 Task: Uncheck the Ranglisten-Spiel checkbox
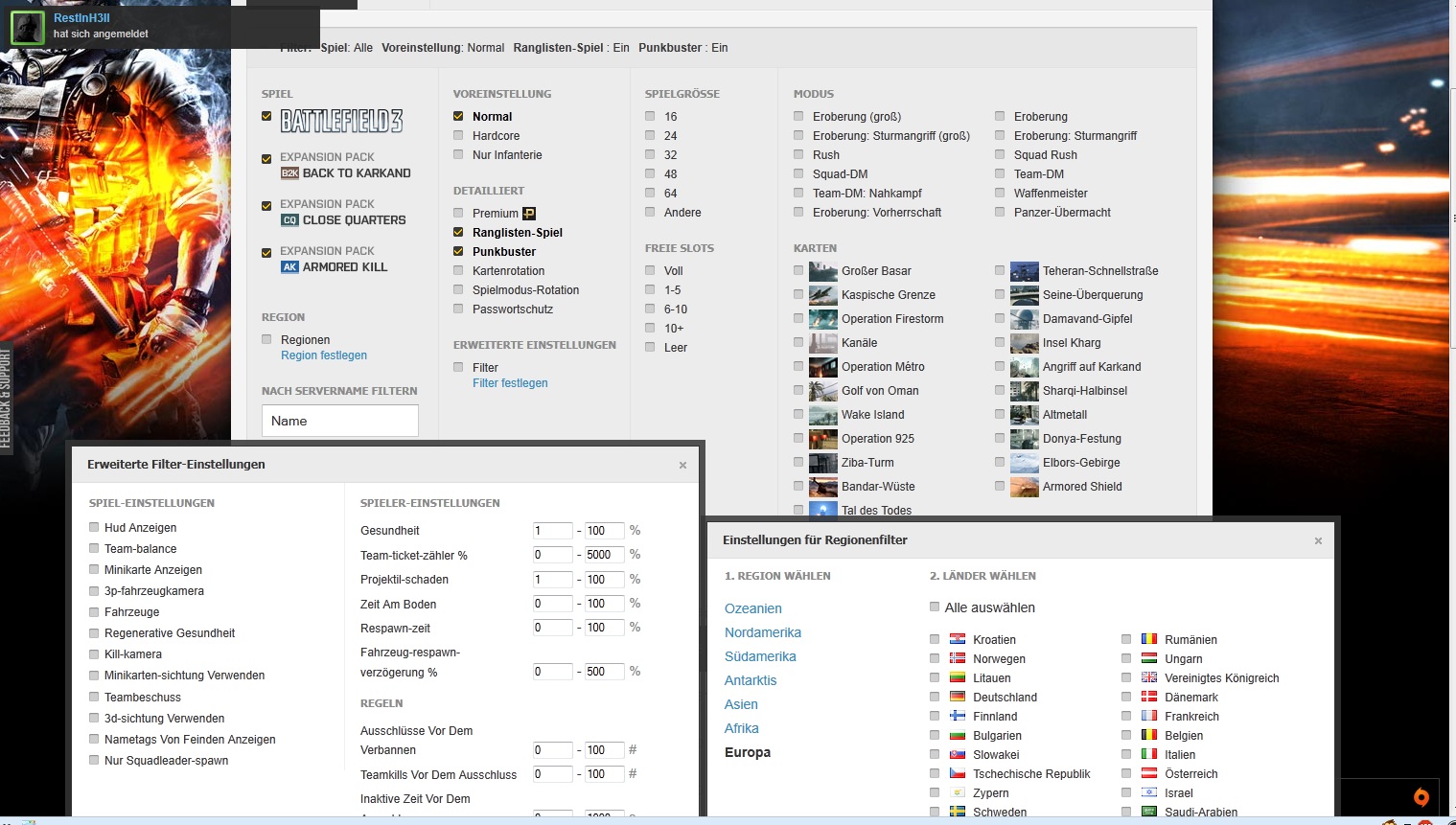[458, 232]
